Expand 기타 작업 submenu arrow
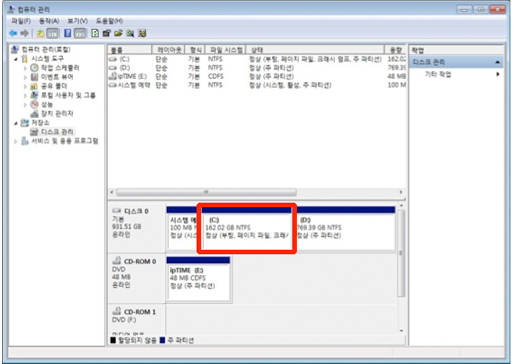The width and height of the screenshot is (514, 364). point(498,74)
